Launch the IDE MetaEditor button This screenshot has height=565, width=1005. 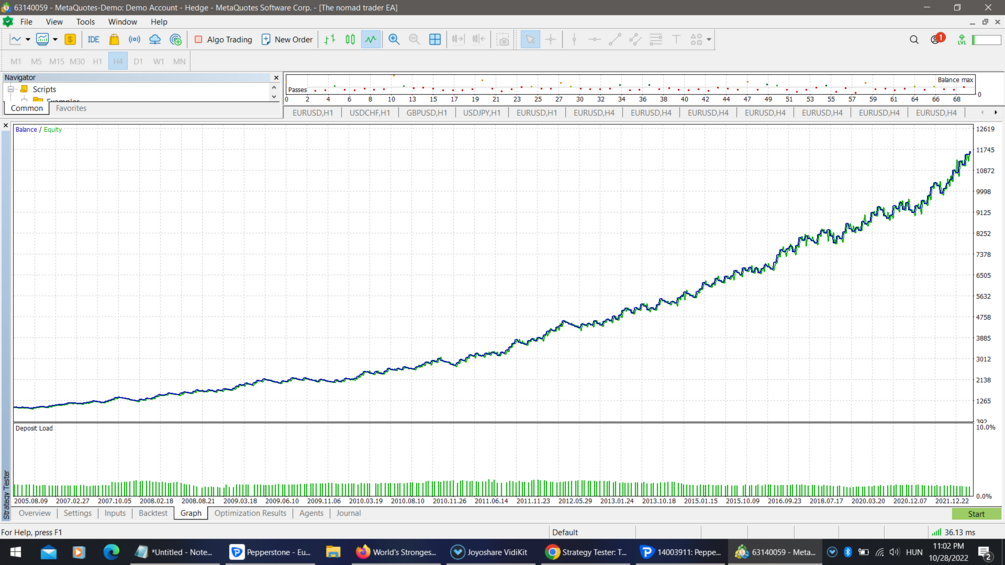(x=94, y=40)
